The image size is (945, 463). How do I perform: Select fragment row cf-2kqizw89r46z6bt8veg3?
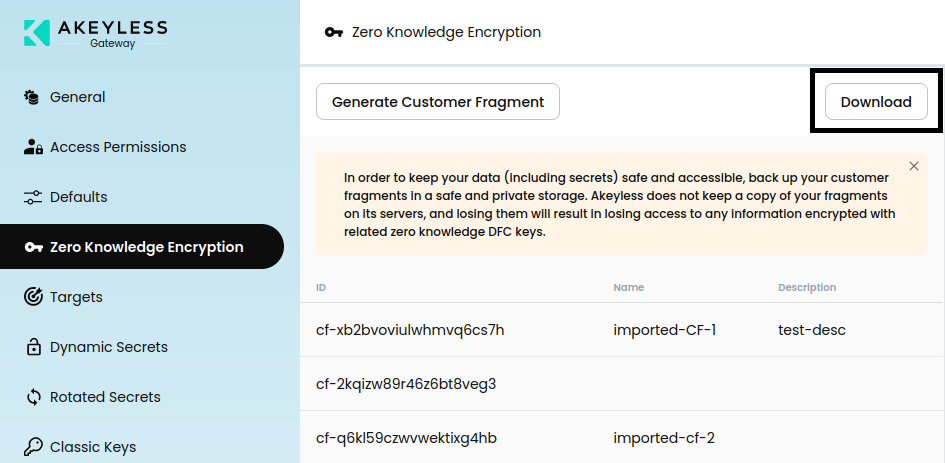pyautogui.click(x=406, y=384)
